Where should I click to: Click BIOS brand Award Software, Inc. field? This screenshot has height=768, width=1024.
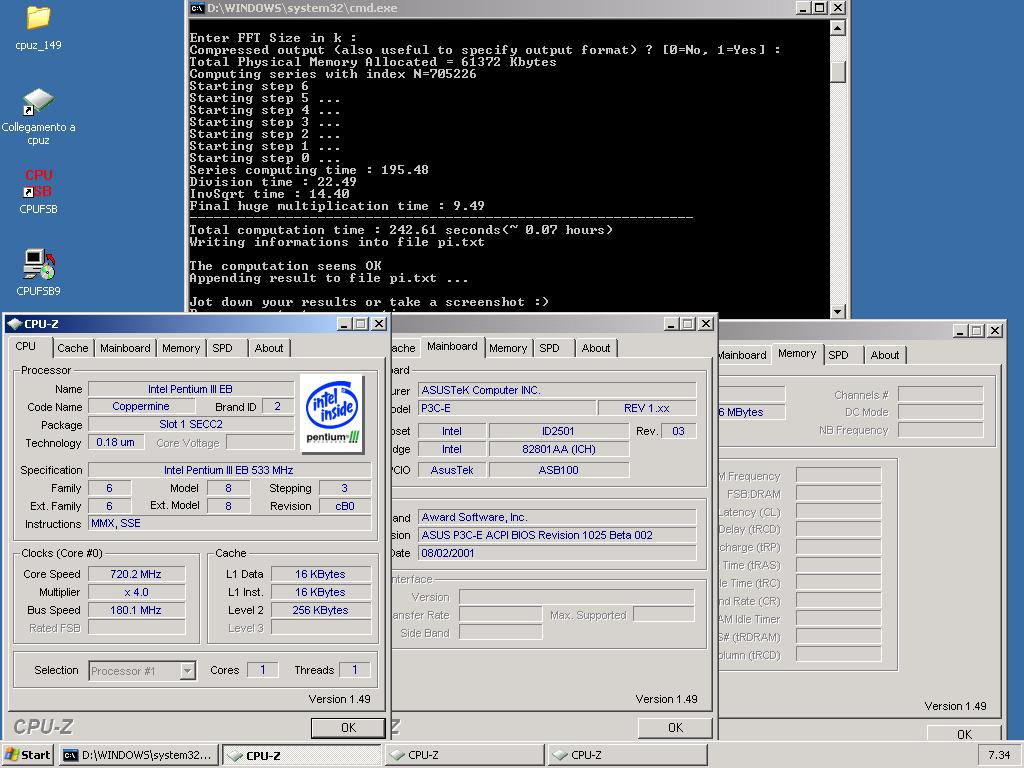coord(556,517)
